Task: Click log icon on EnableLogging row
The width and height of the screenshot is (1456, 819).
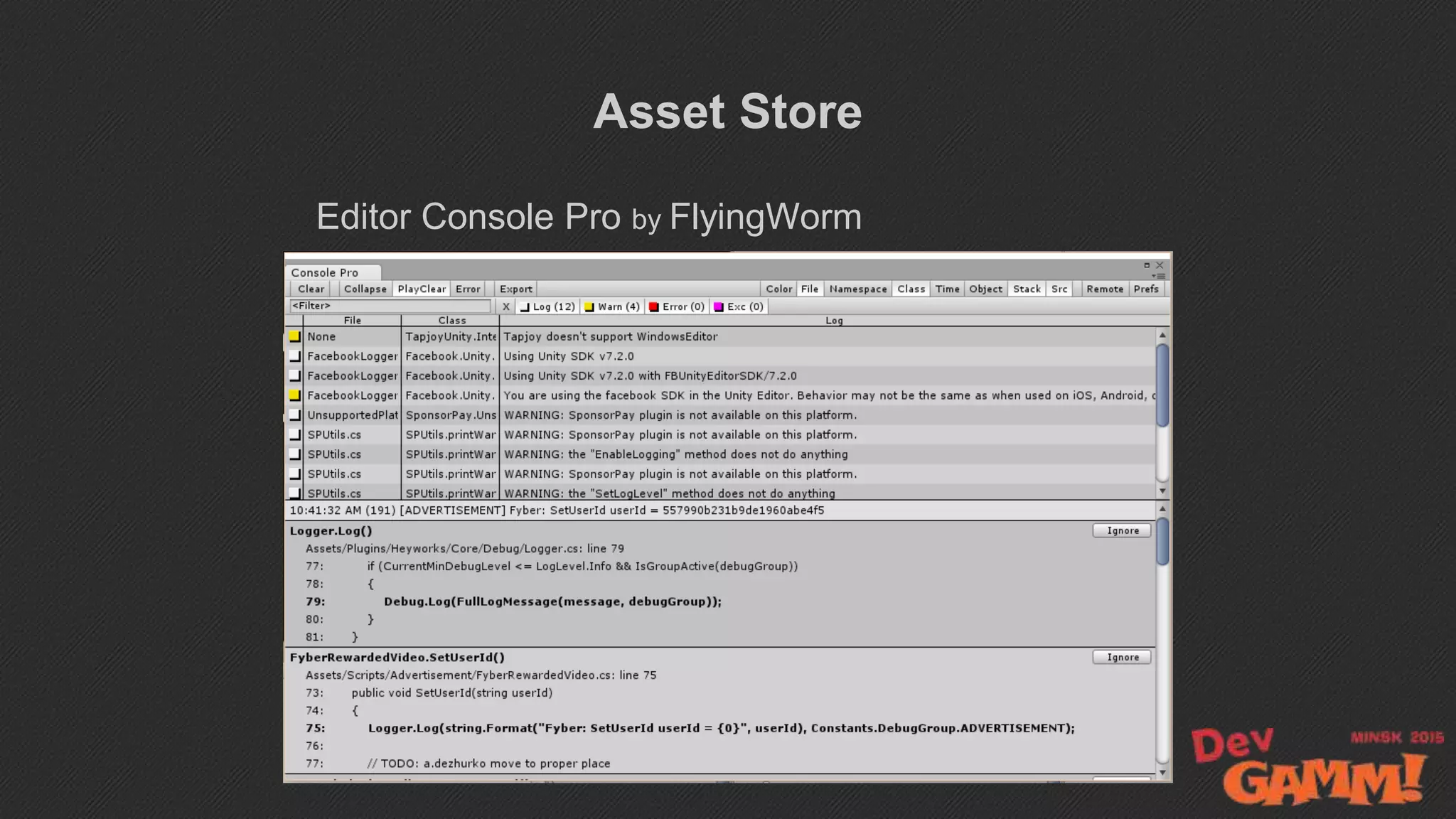Action: click(x=295, y=454)
